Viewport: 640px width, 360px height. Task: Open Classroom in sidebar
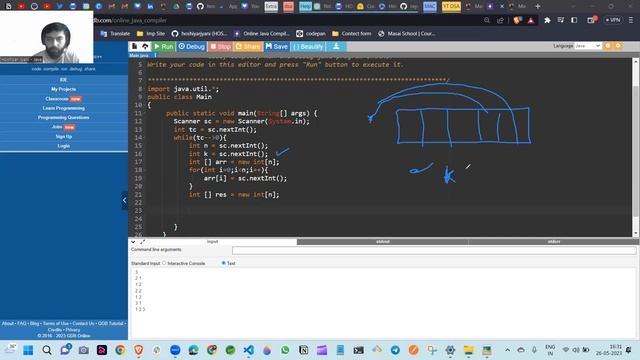click(63, 99)
